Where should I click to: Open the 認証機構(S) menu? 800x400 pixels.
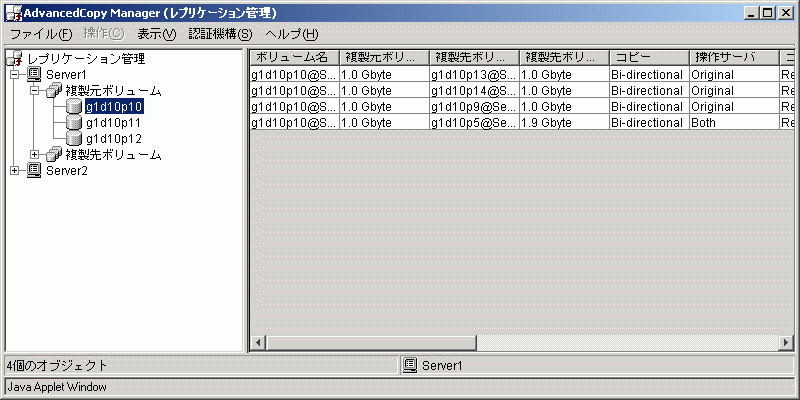point(220,34)
